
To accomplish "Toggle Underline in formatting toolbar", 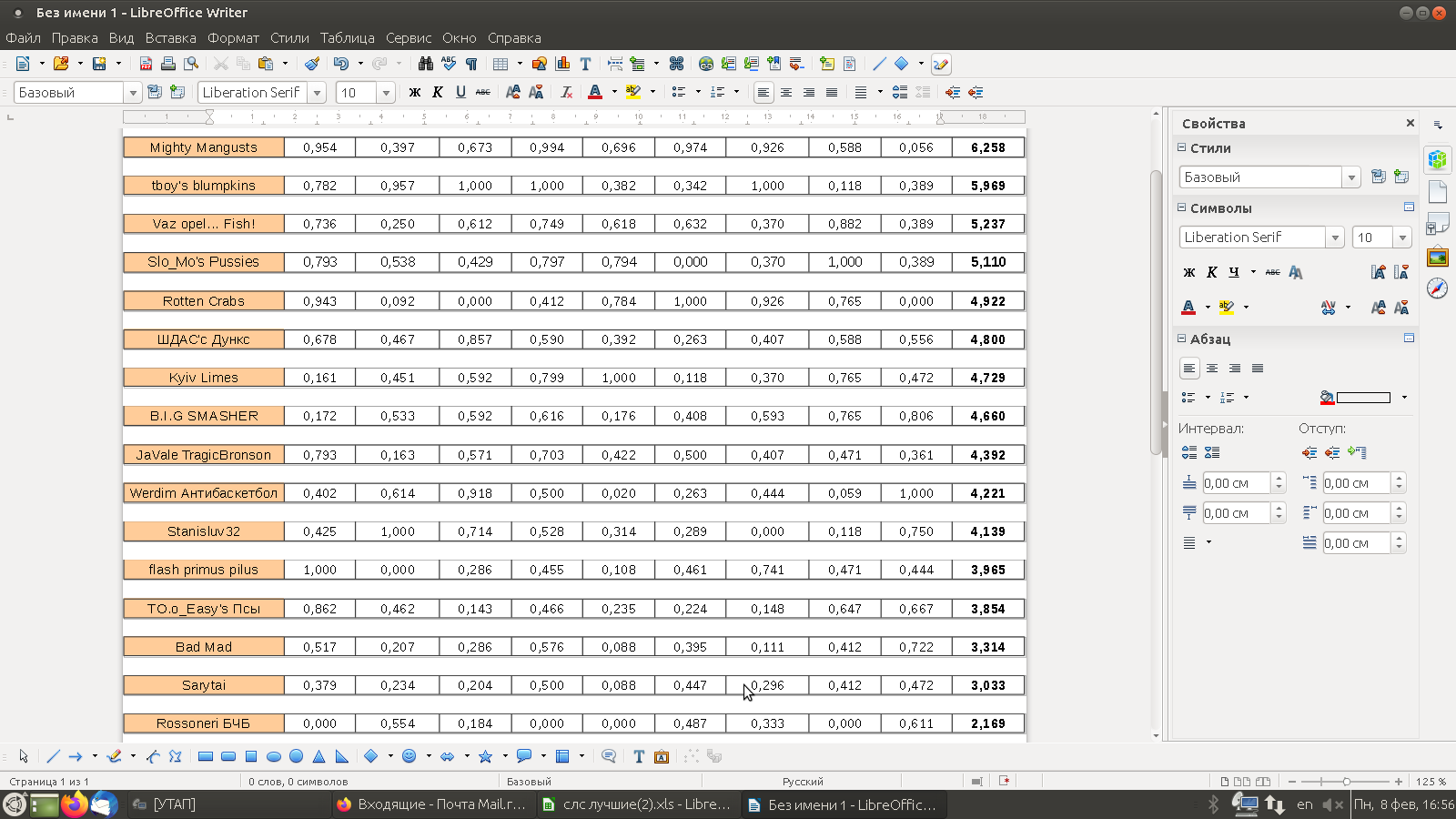I will tap(460, 92).
